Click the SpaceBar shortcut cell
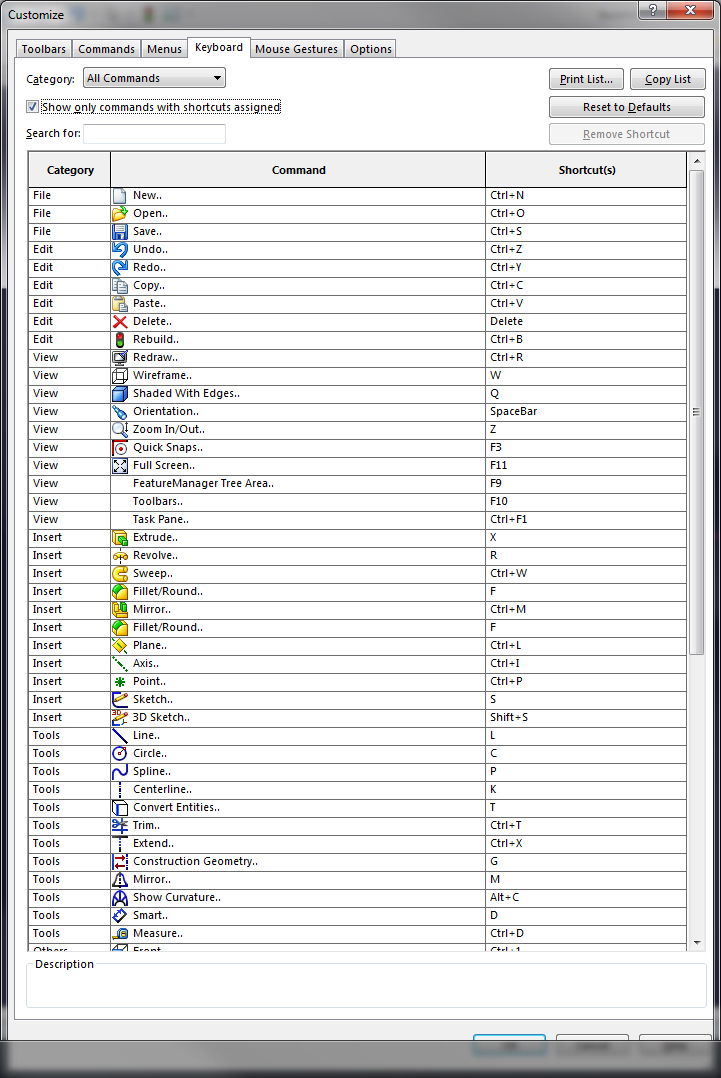Image resolution: width=721 pixels, height=1078 pixels. coord(586,411)
